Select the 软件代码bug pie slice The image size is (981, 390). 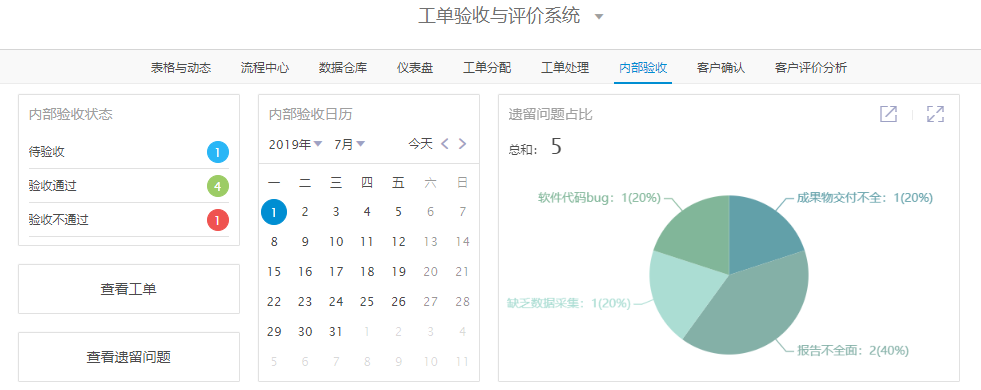pyautogui.click(x=698, y=235)
